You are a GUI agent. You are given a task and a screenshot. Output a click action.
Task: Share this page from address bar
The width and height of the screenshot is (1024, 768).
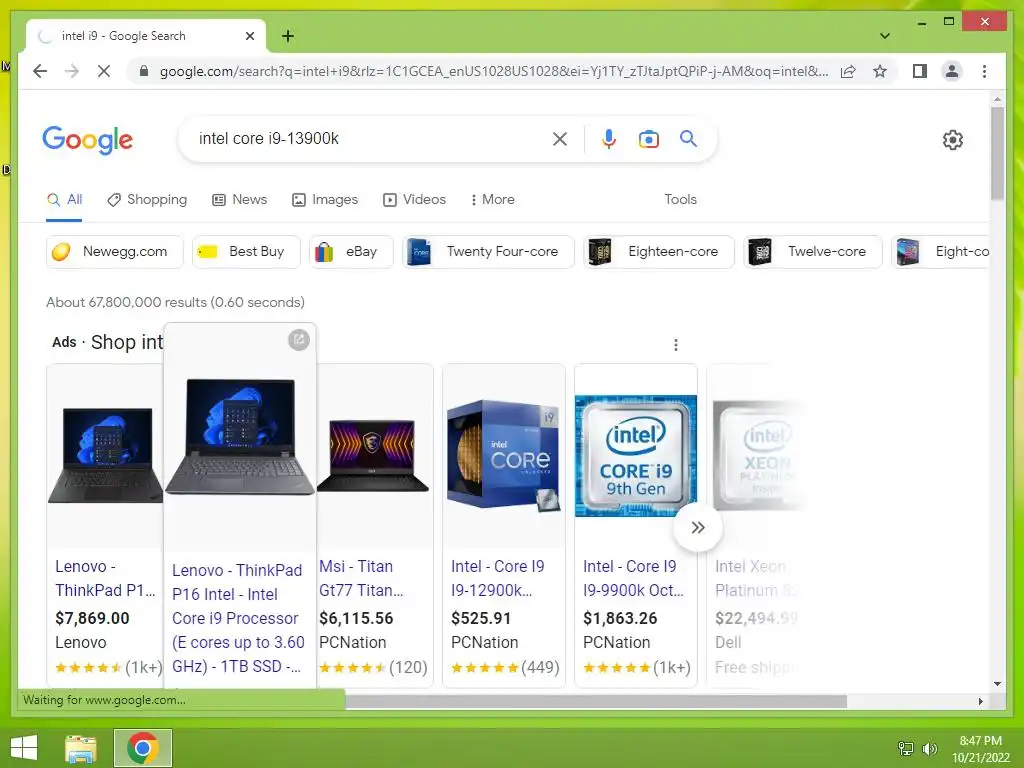pyautogui.click(x=848, y=71)
